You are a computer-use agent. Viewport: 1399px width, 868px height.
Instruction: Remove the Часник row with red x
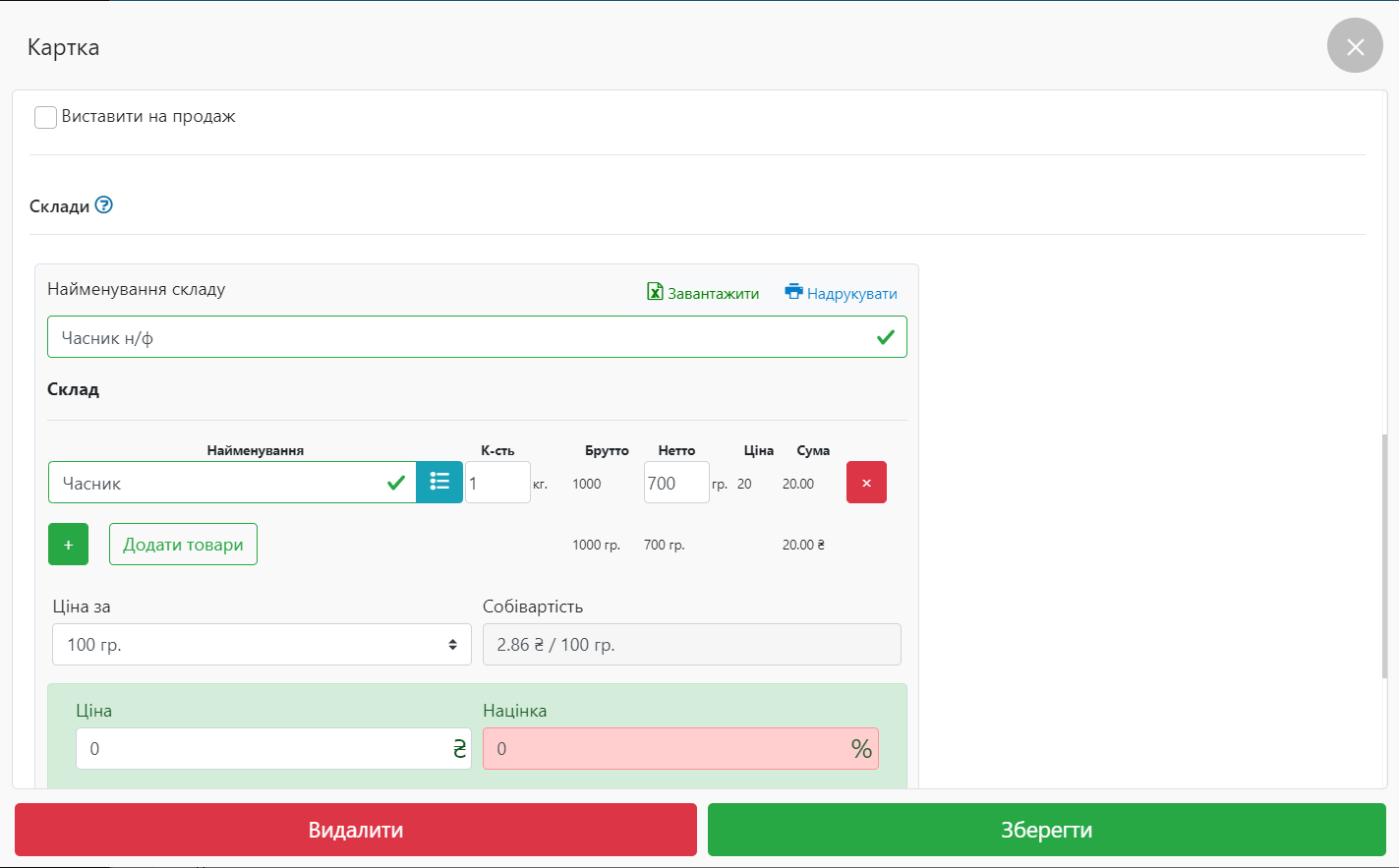tap(866, 483)
